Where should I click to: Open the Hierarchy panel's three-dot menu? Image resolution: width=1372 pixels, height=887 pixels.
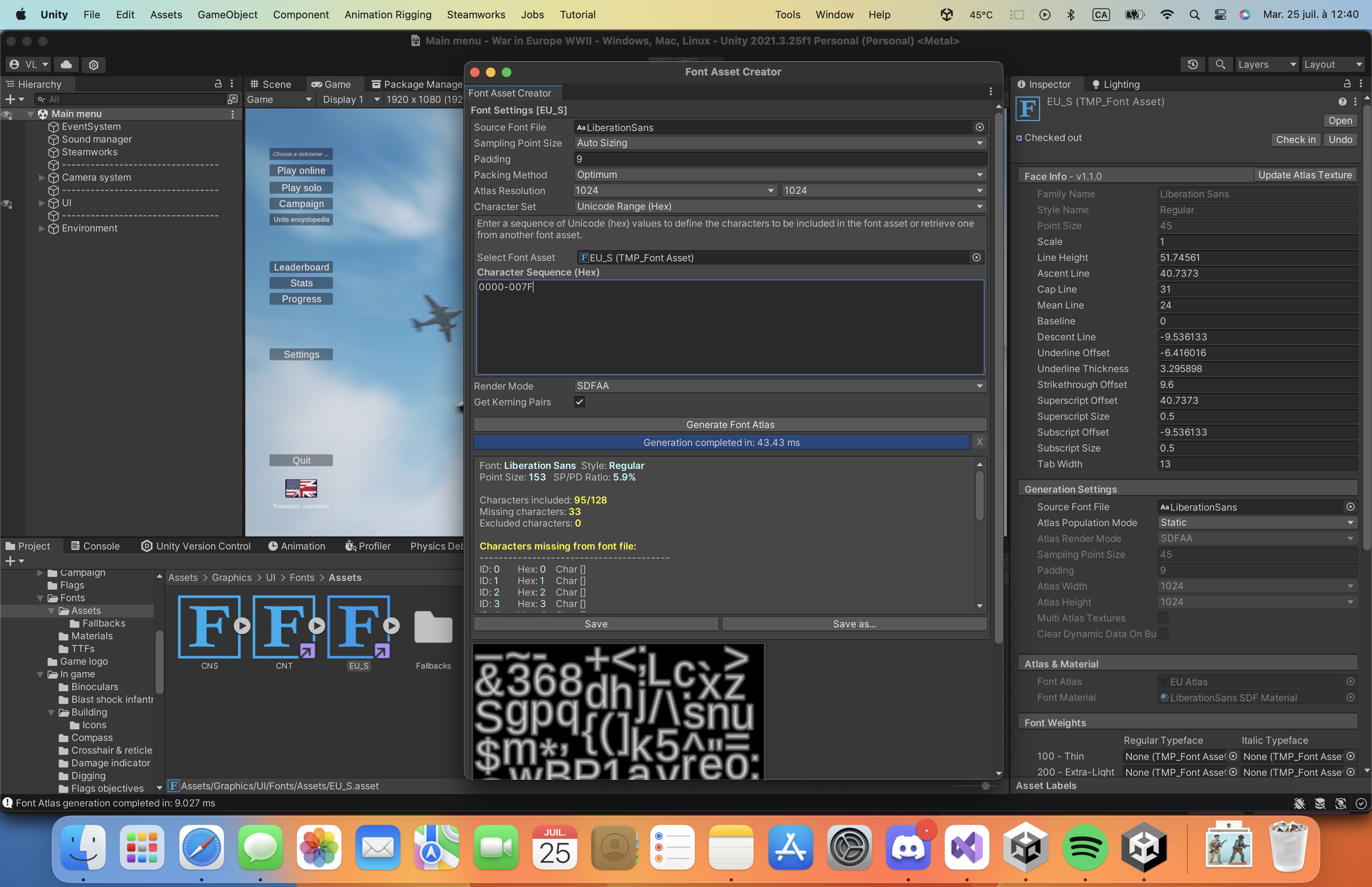pyautogui.click(x=231, y=84)
